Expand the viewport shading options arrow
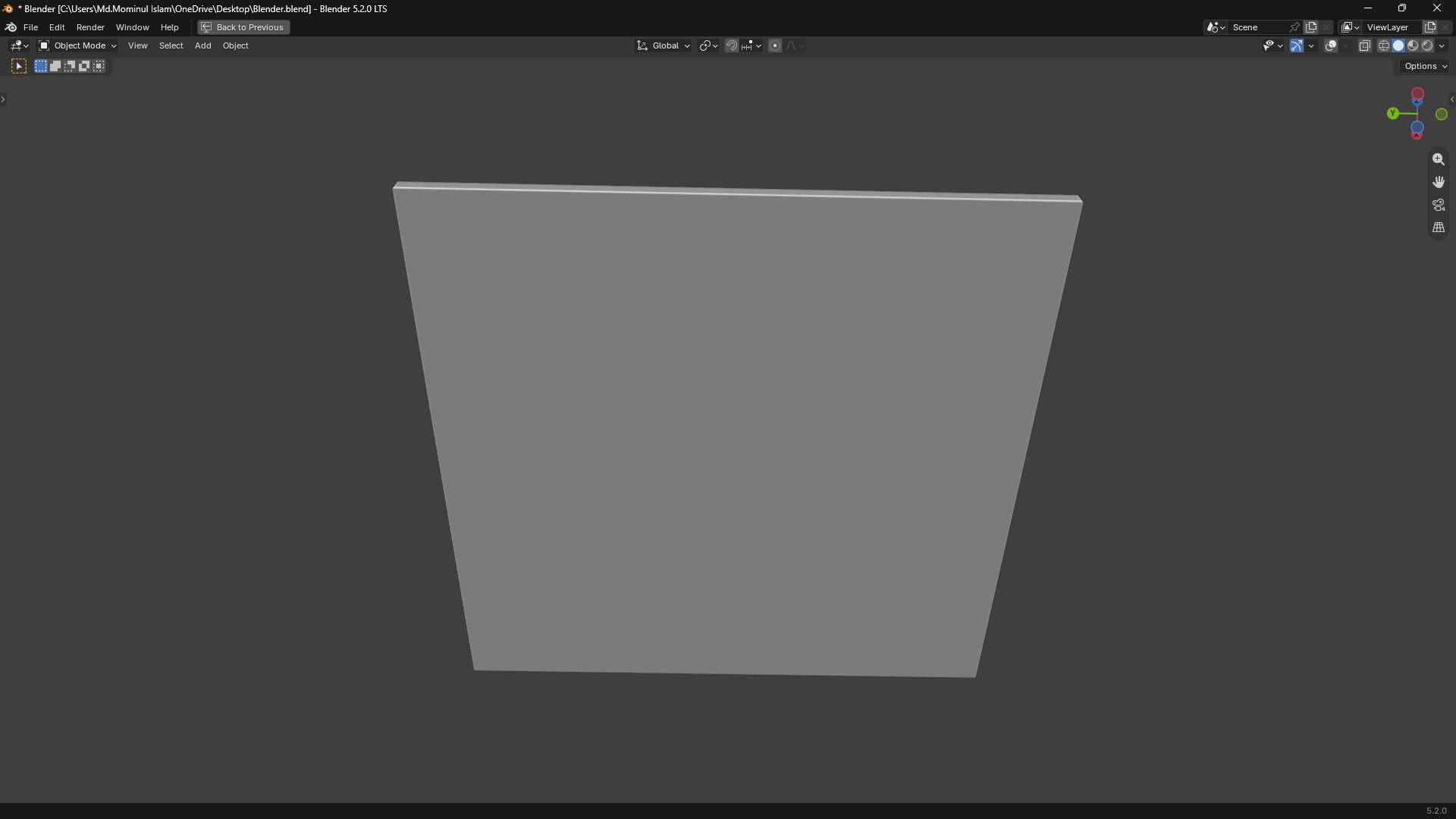This screenshot has width=1456, height=819. pyautogui.click(x=1442, y=46)
